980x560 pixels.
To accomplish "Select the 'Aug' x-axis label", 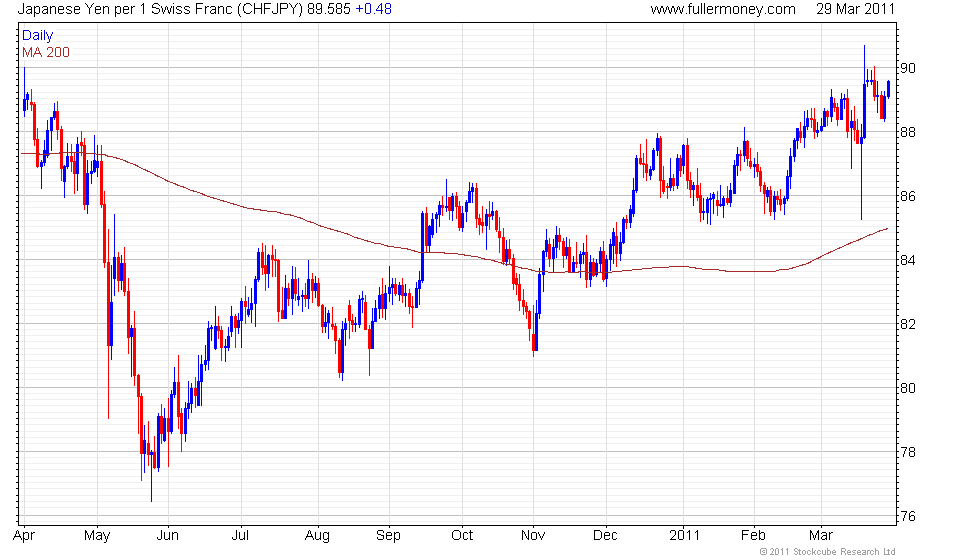I will 317,536.
